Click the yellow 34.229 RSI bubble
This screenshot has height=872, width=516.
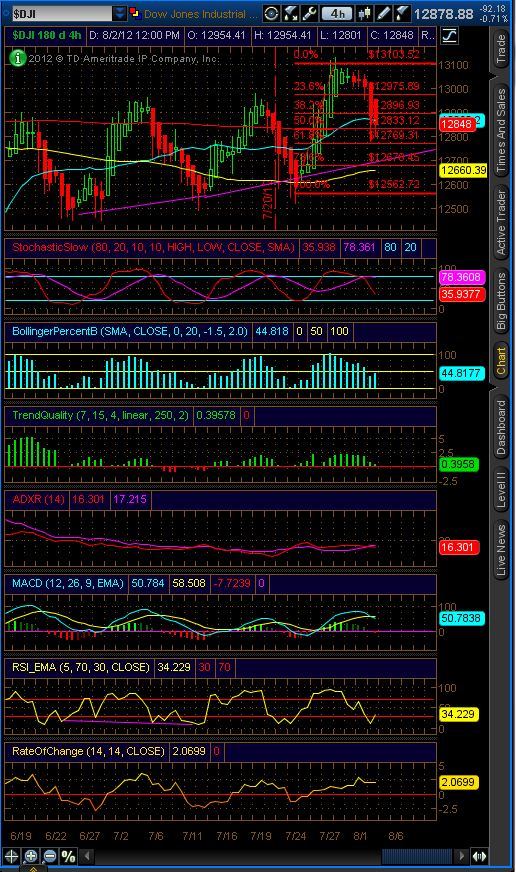(459, 714)
